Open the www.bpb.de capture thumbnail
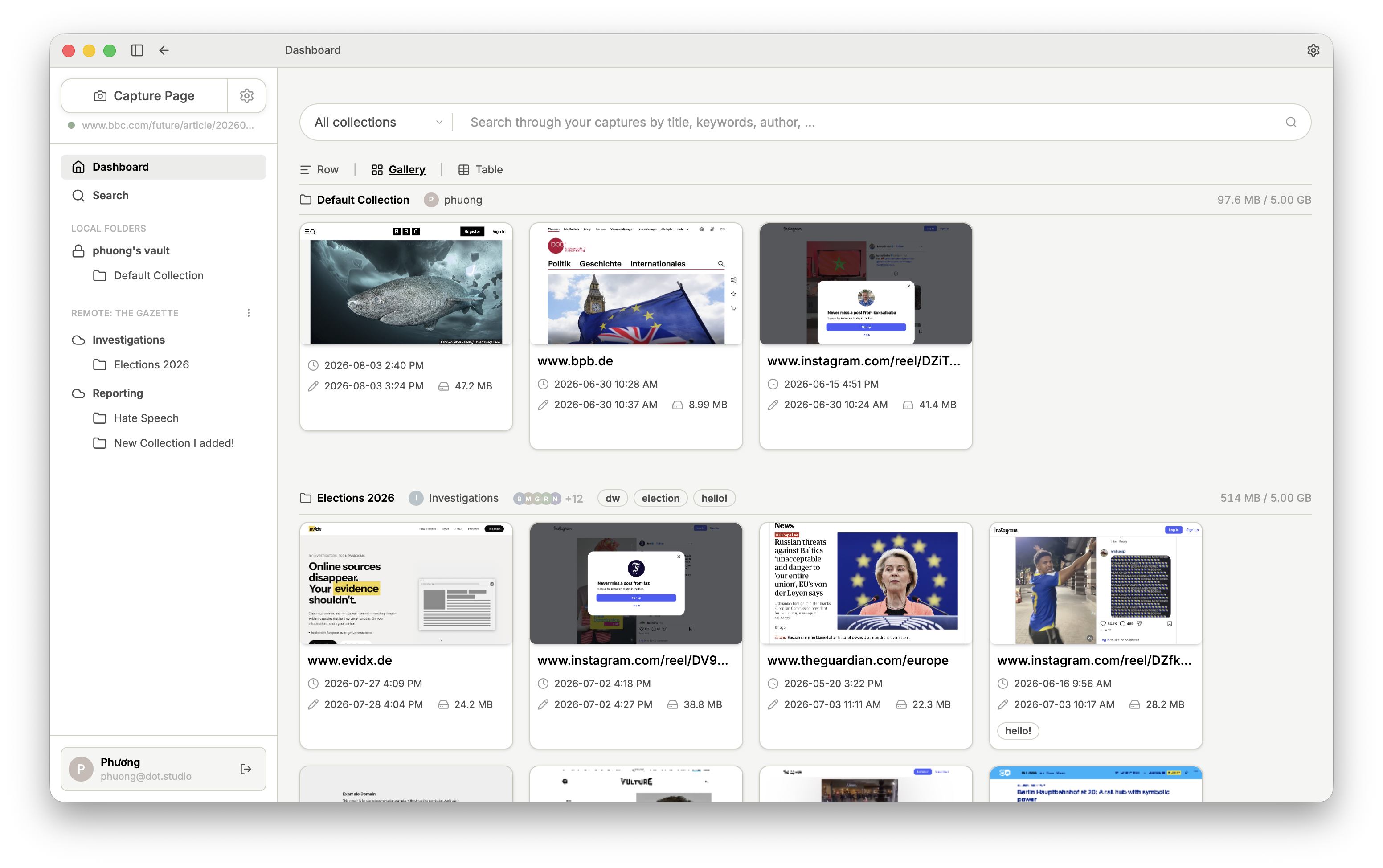The width and height of the screenshot is (1383, 868). click(x=636, y=284)
